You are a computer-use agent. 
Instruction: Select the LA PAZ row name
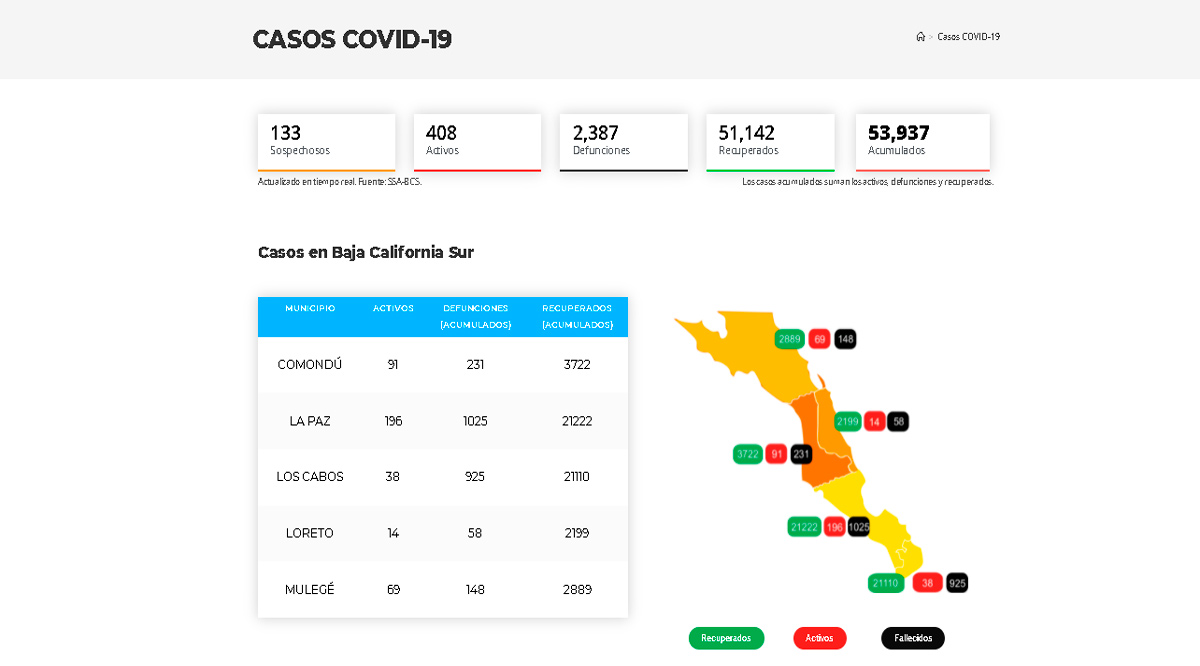(x=310, y=421)
